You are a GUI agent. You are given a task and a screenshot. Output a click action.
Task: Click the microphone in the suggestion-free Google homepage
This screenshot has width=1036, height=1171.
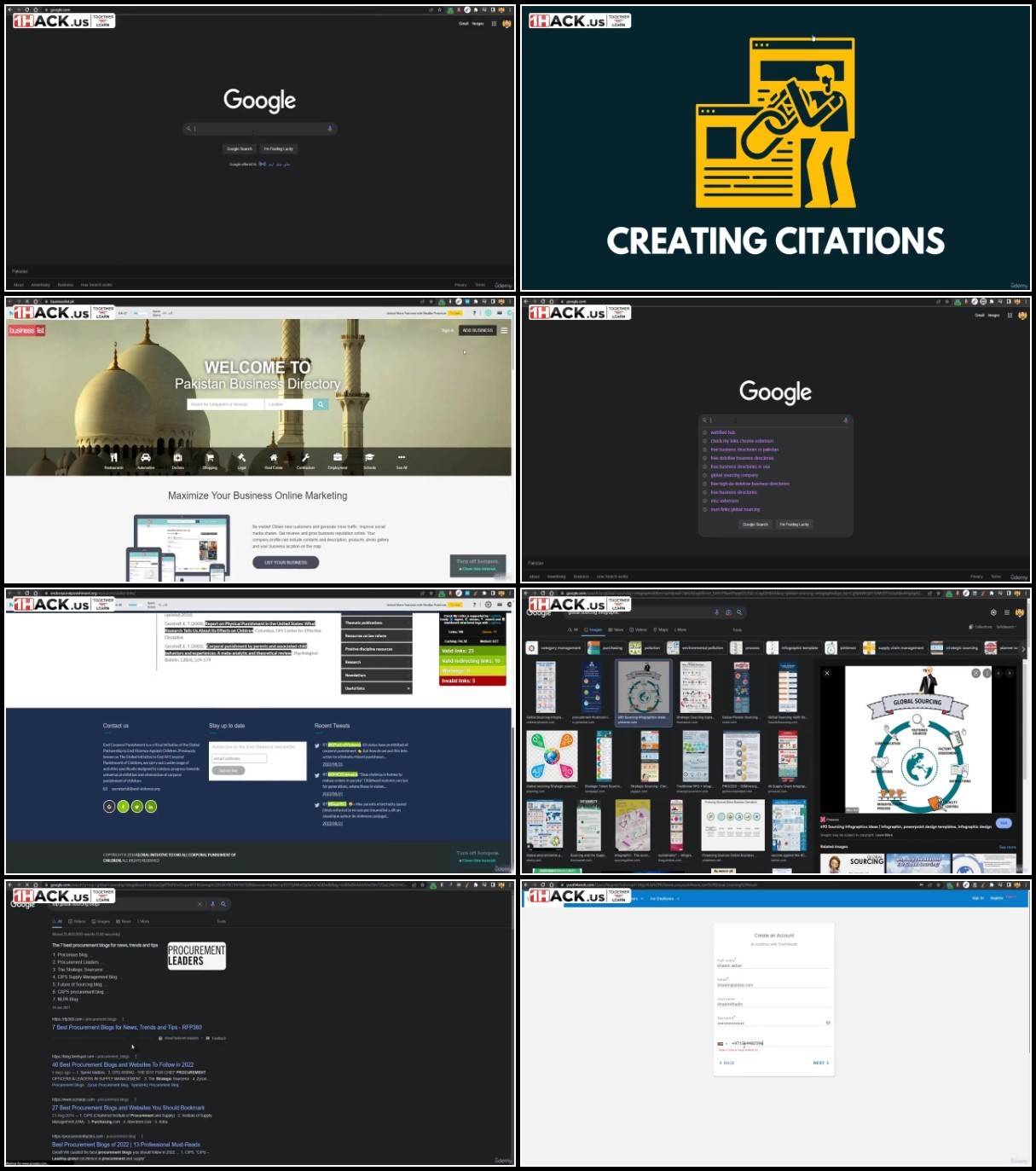330,129
